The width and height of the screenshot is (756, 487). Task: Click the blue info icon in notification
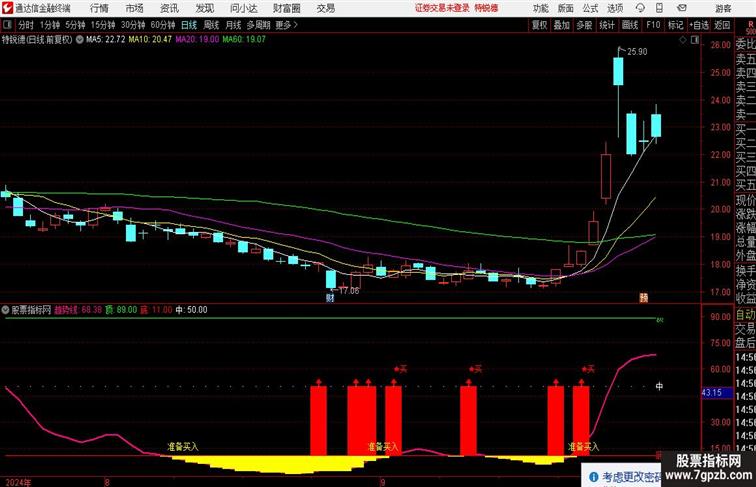point(594,476)
